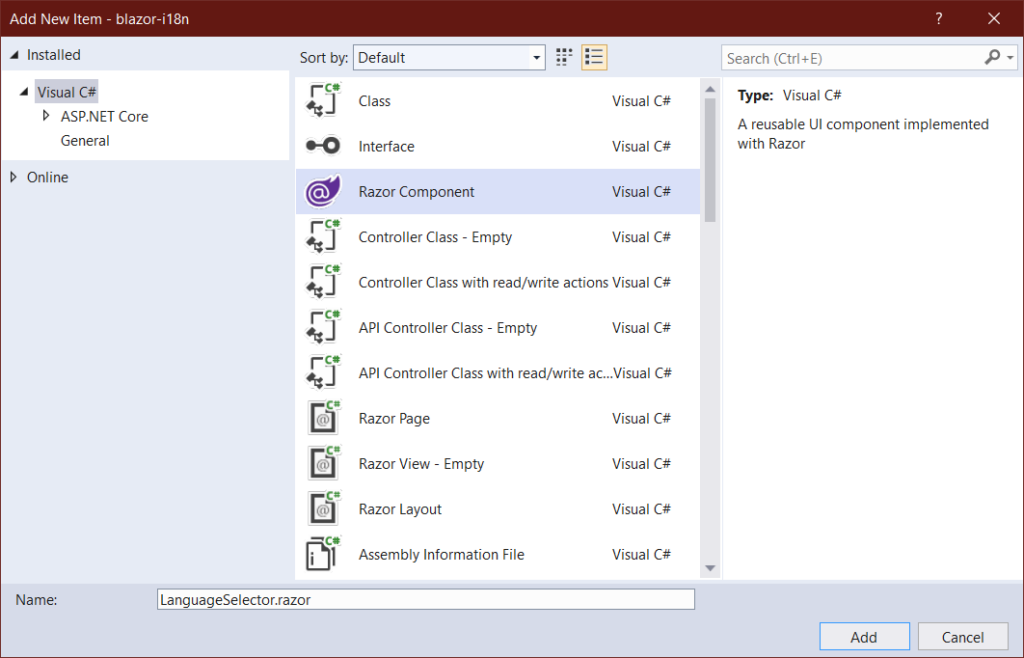Image resolution: width=1024 pixels, height=658 pixels.
Task: Click "Visual C#" in the Razor Page row
Action: (x=641, y=418)
